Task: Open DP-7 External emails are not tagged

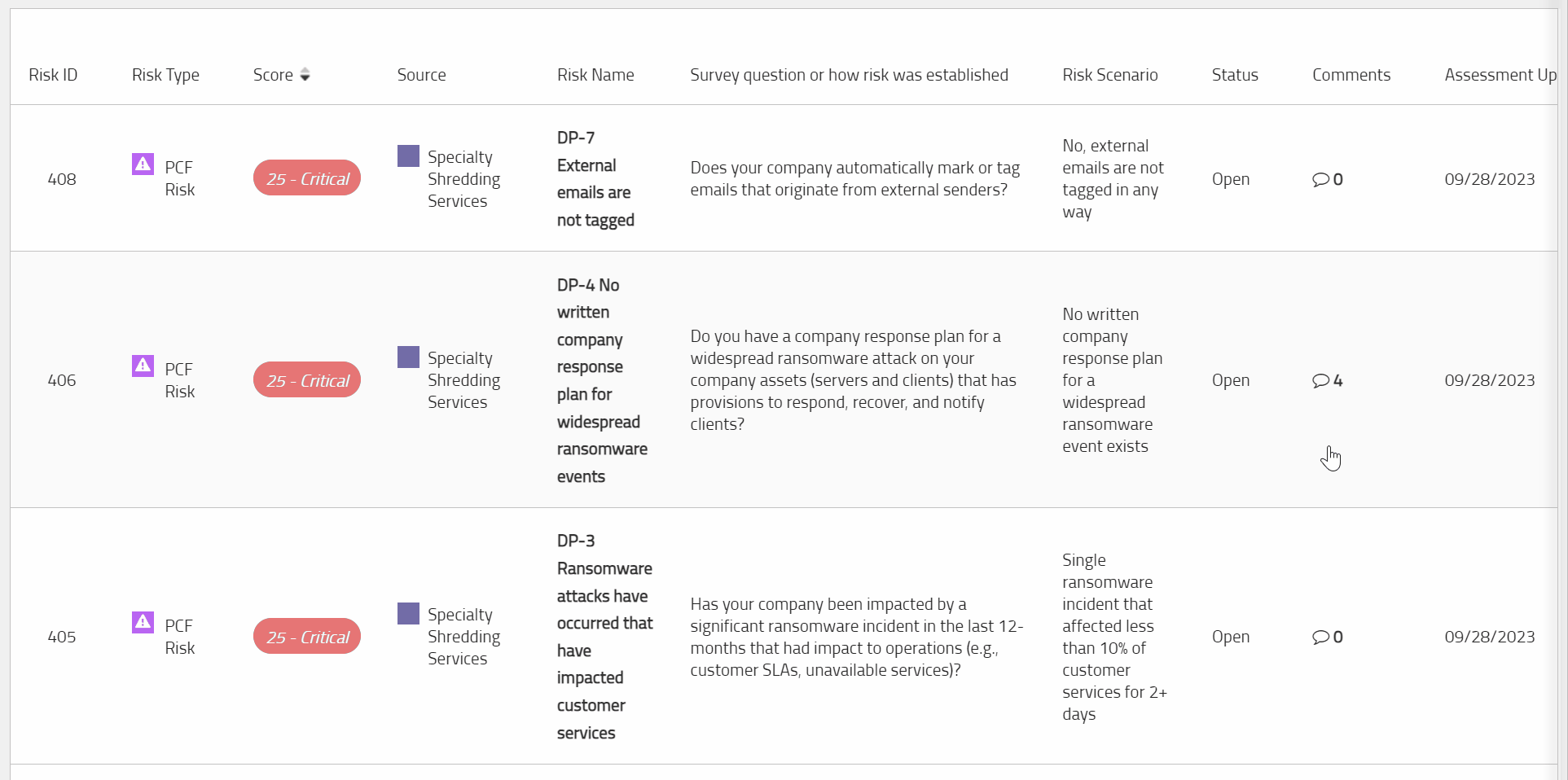Action: point(595,179)
